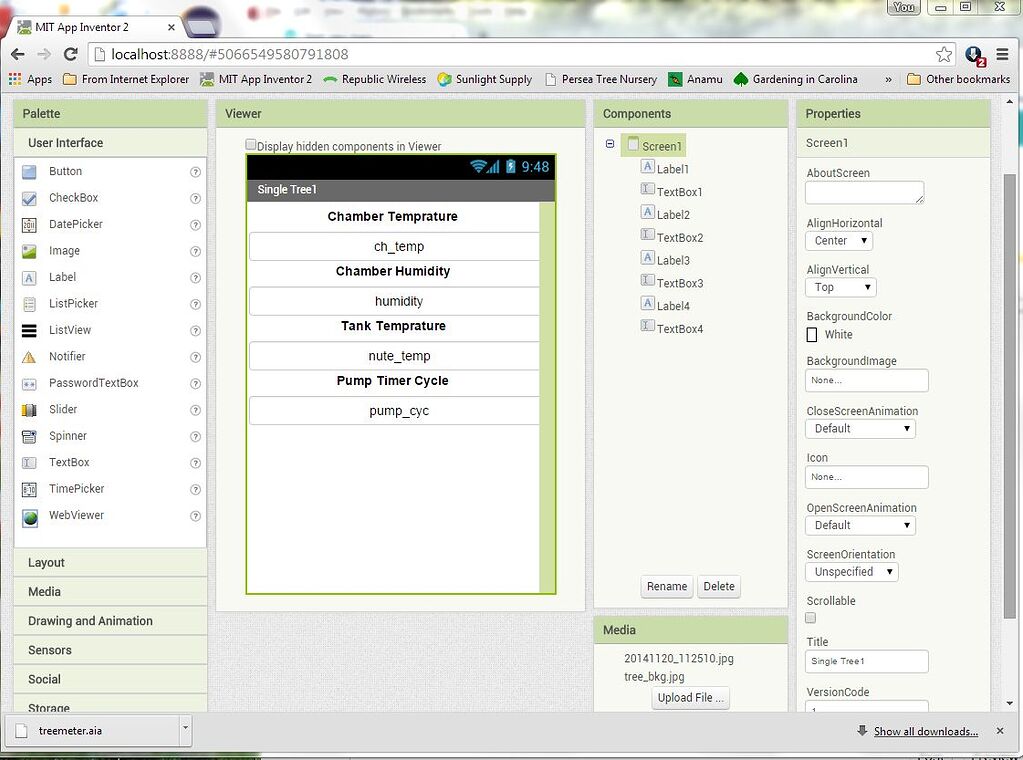Click the Rename button under Components
Image resolution: width=1023 pixels, height=760 pixels.
pos(666,586)
